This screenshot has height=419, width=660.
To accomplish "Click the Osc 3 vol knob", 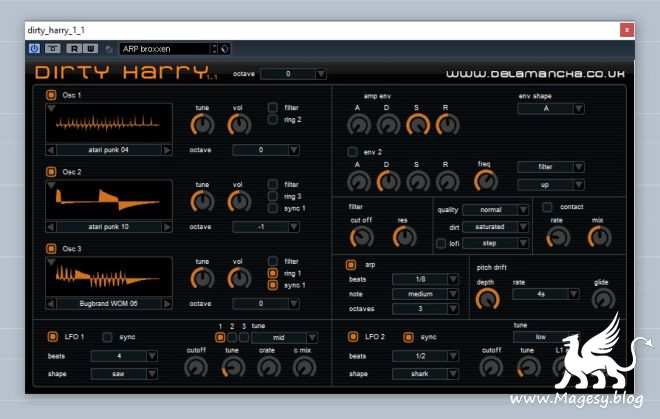I will click(240, 279).
